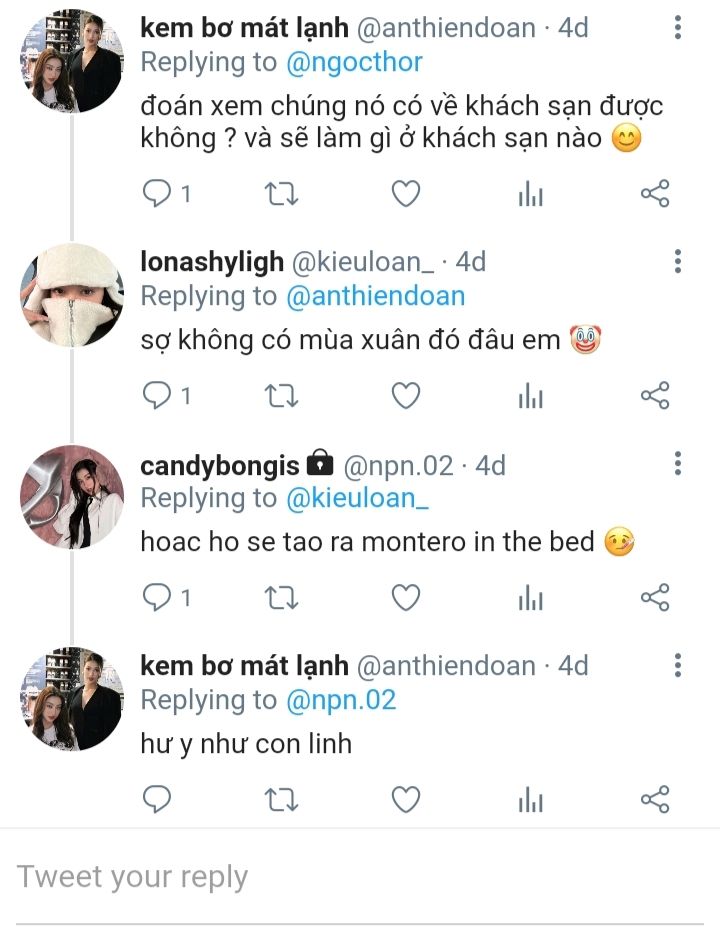This screenshot has height=936, width=720.
Task: Open candybongis profile picture
Action: point(72,497)
